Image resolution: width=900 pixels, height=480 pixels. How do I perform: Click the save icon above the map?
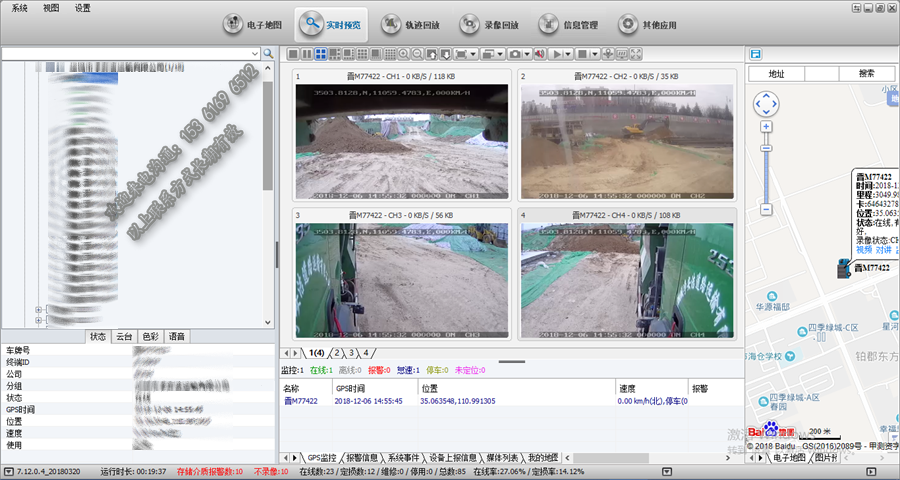(756, 53)
